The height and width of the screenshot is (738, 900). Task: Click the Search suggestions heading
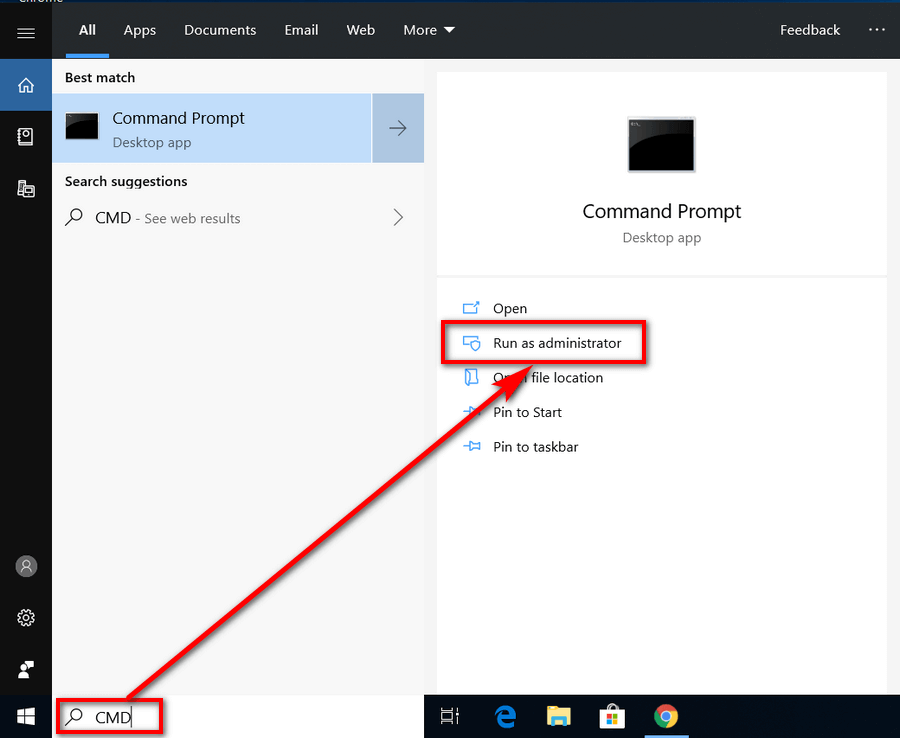point(126,181)
